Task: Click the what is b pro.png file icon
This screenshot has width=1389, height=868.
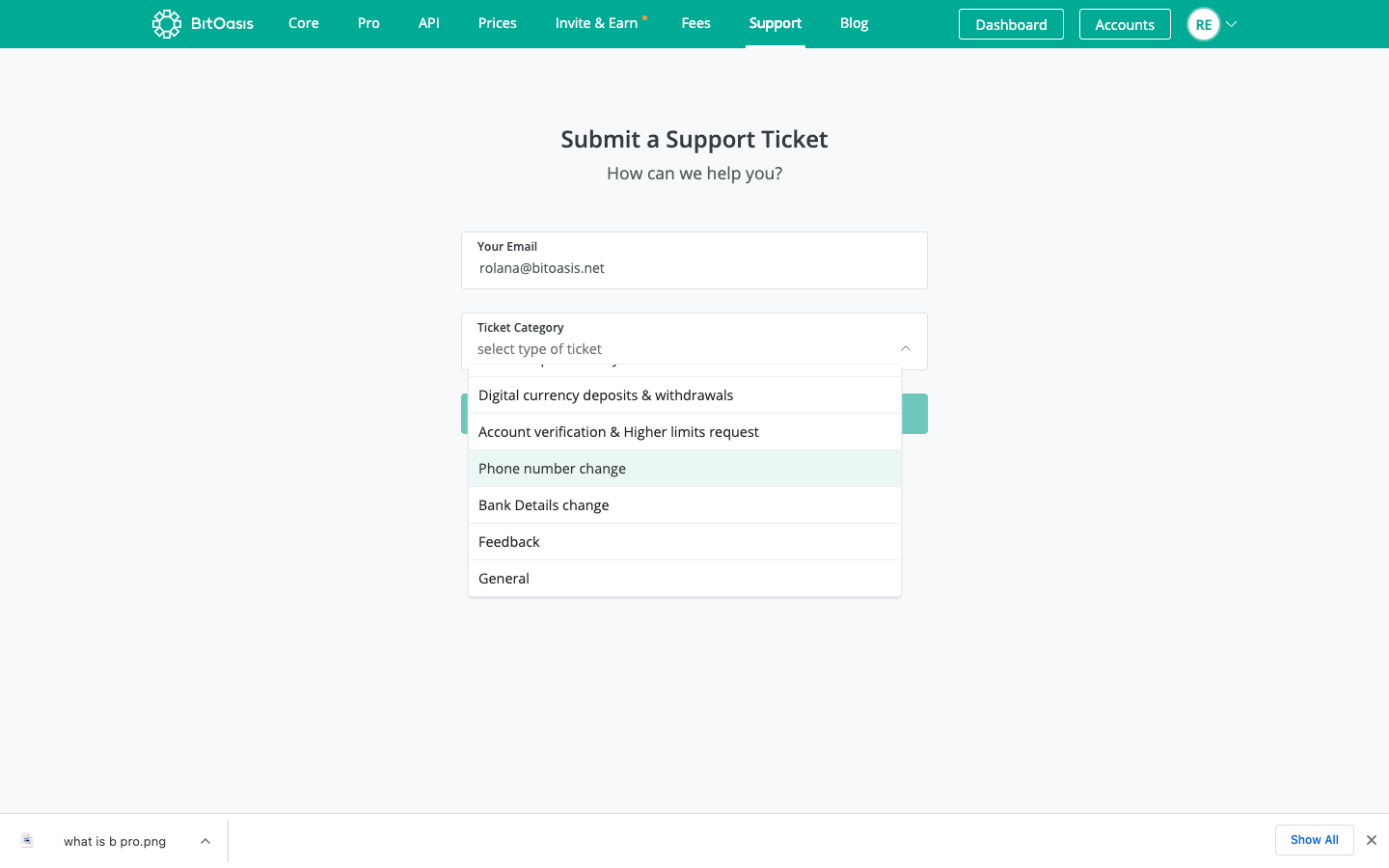Action: click(27, 841)
